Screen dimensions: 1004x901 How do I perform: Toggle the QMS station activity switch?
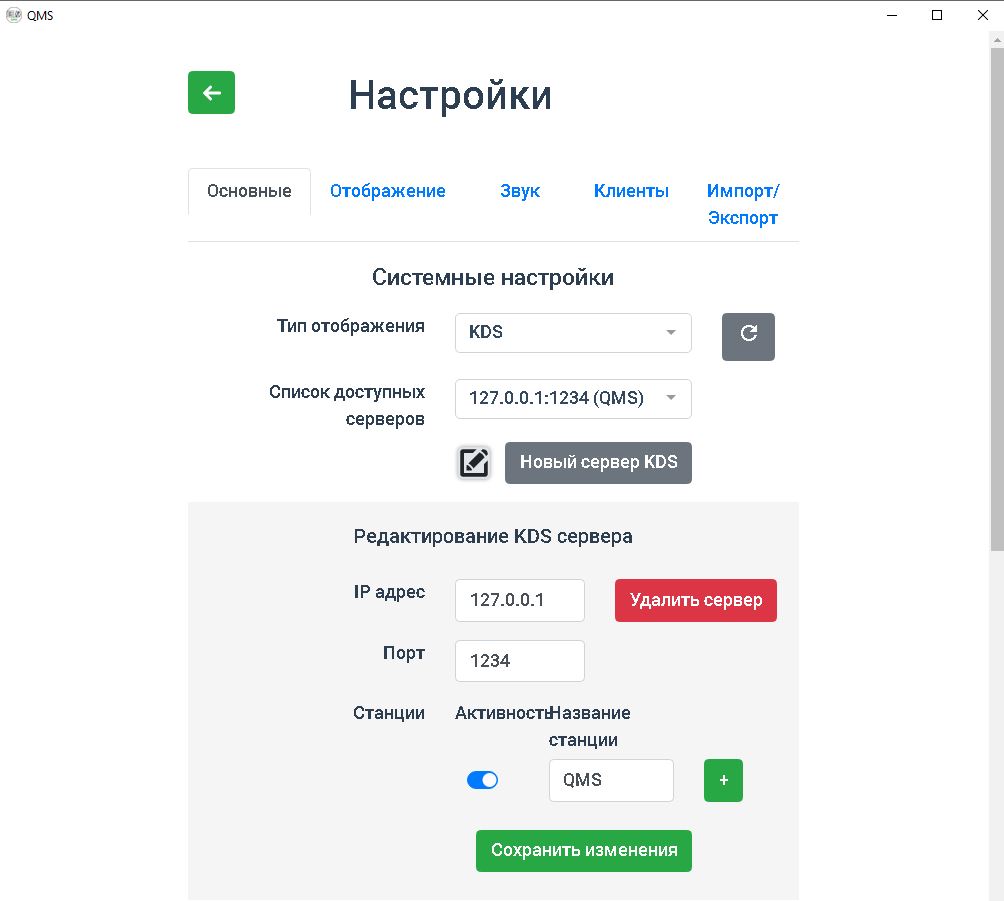[x=482, y=780]
